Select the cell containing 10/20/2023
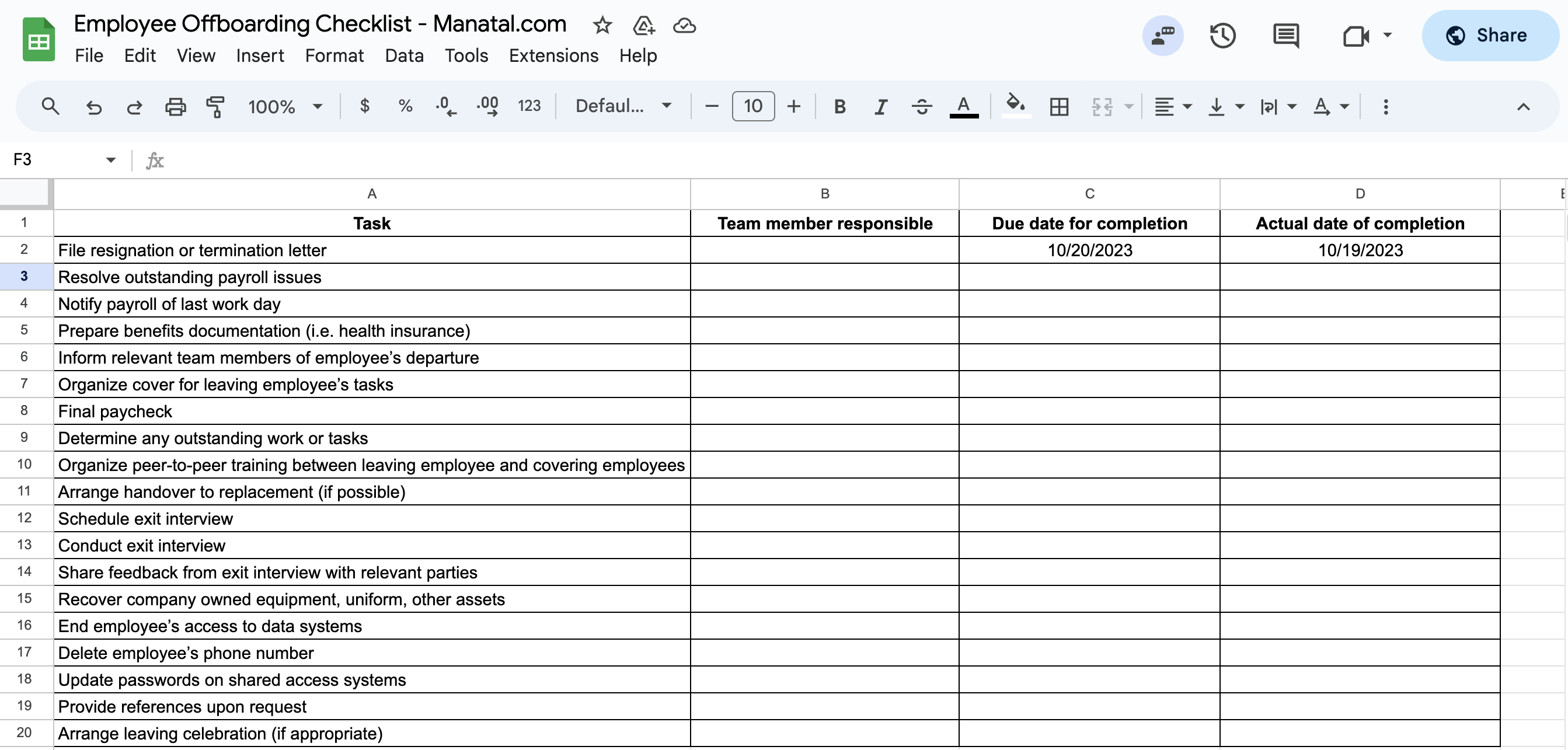Image resolution: width=1568 pixels, height=750 pixels. [x=1089, y=250]
